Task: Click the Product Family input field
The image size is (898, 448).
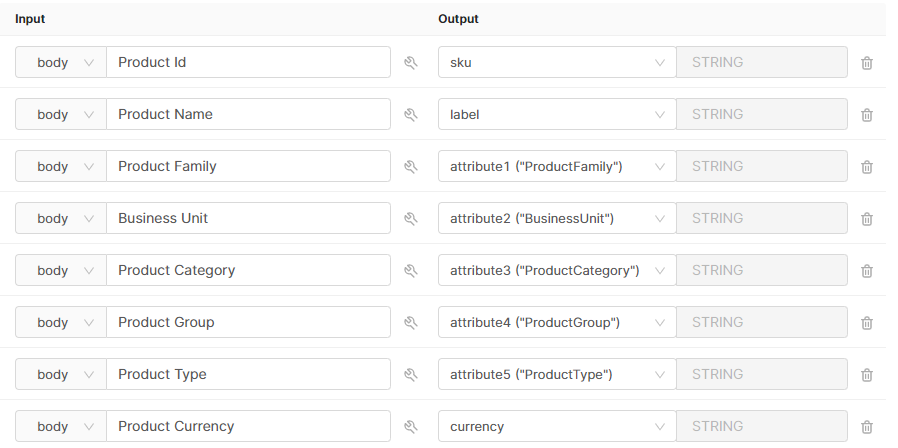Action: coord(248,166)
